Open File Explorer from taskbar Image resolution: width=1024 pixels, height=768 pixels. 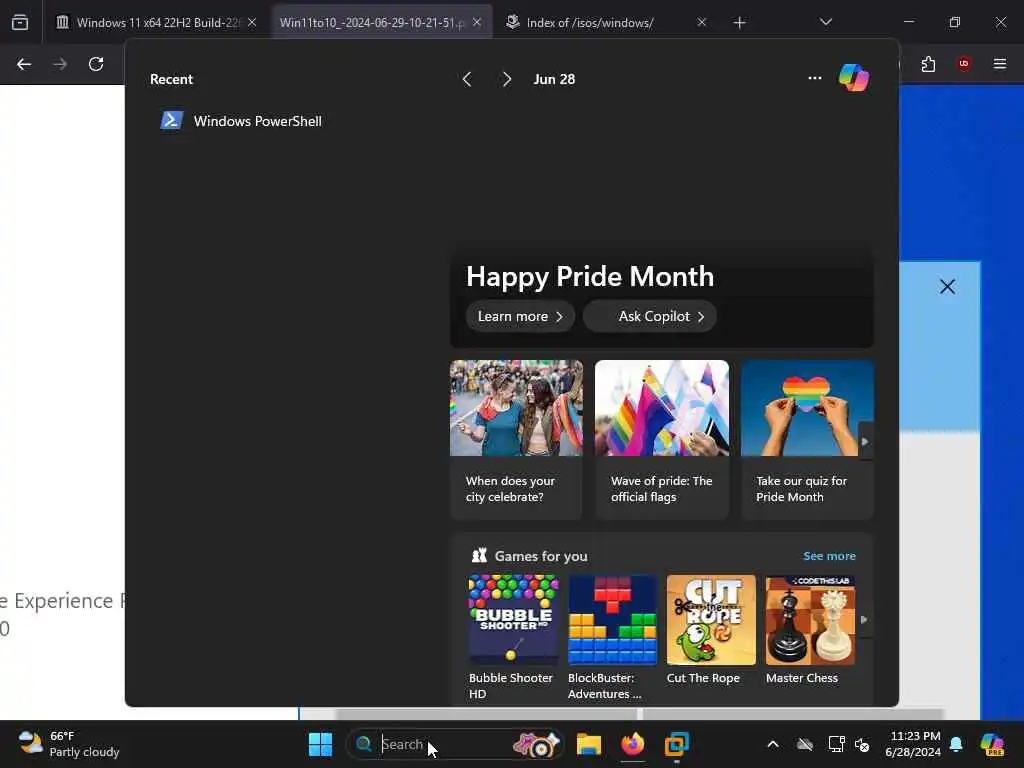588,744
